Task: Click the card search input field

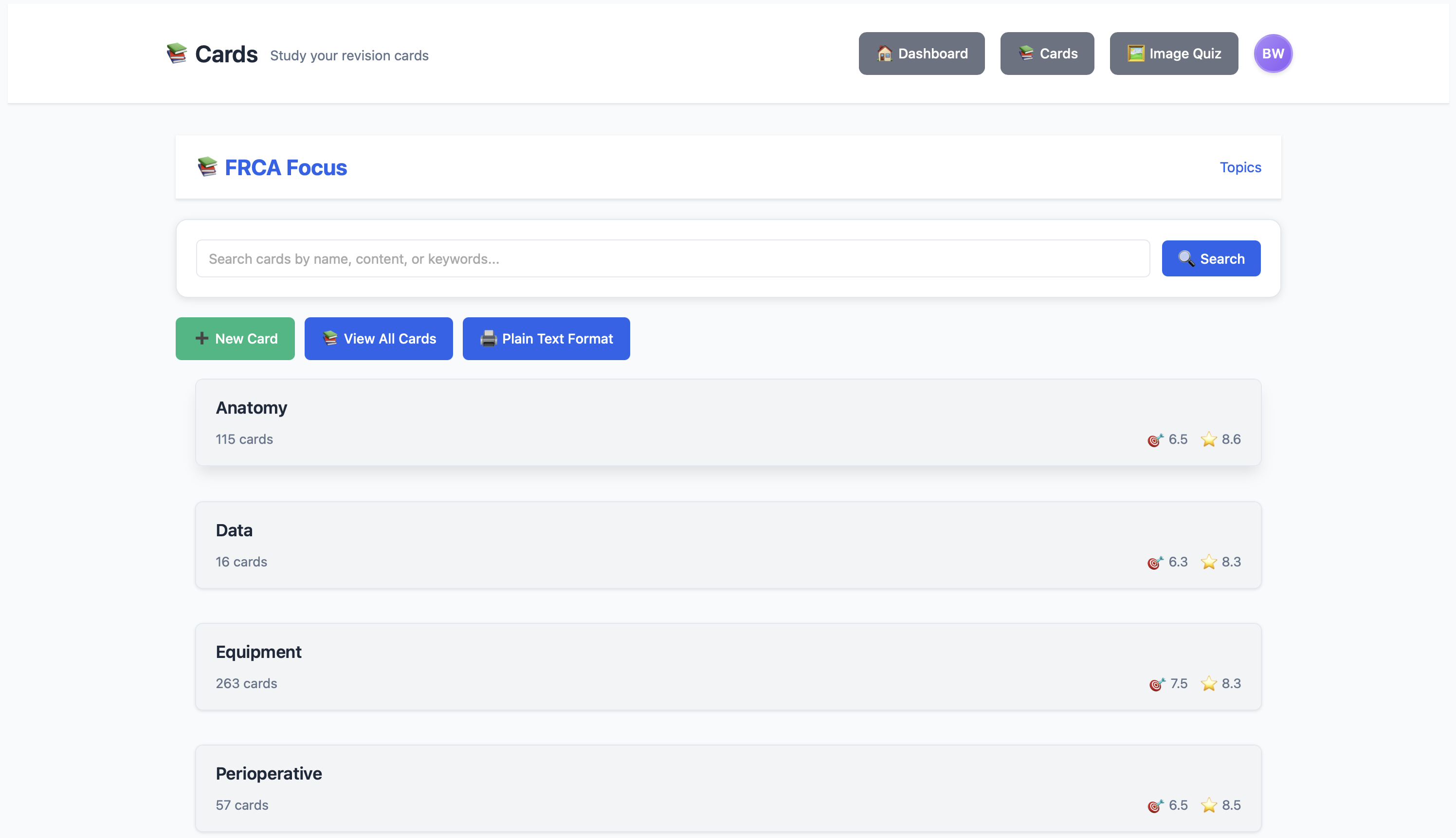Action: coord(615,258)
